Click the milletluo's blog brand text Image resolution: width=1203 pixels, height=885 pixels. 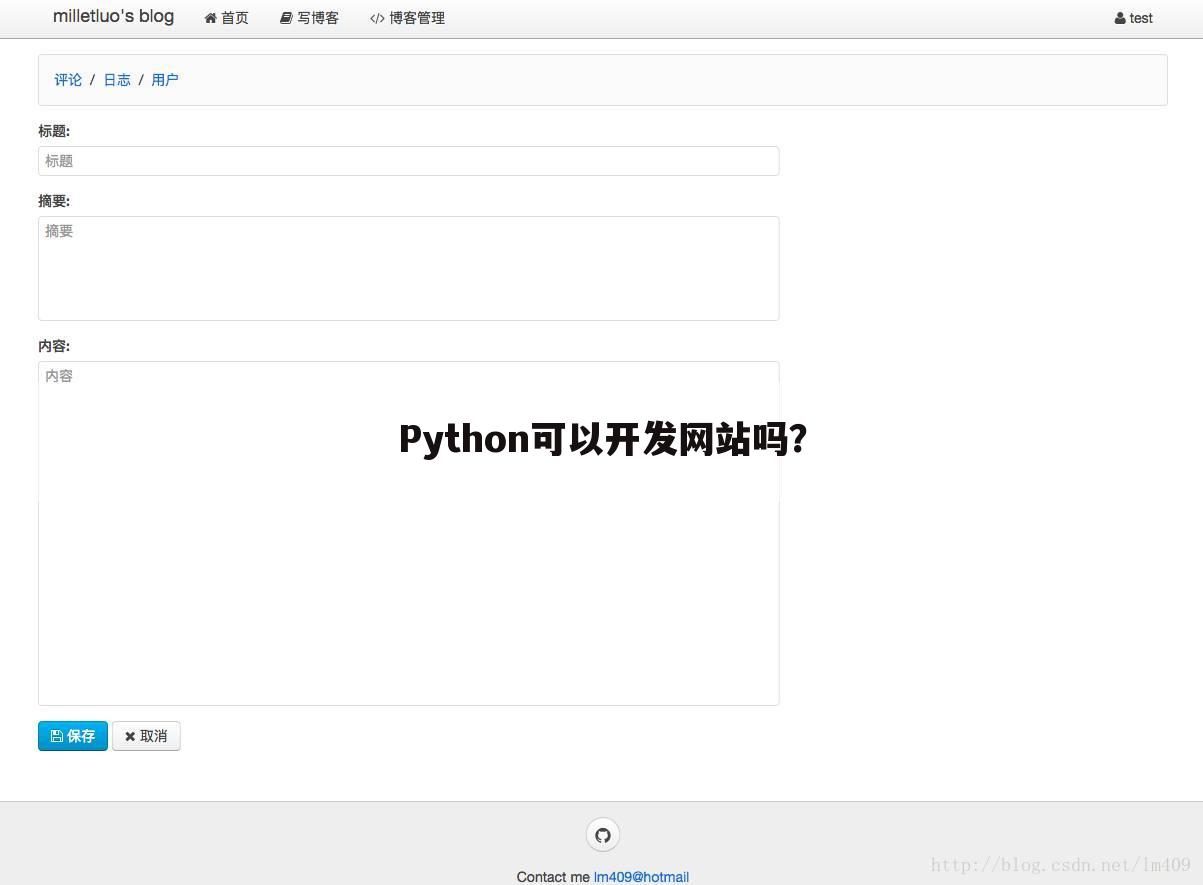(x=113, y=16)
